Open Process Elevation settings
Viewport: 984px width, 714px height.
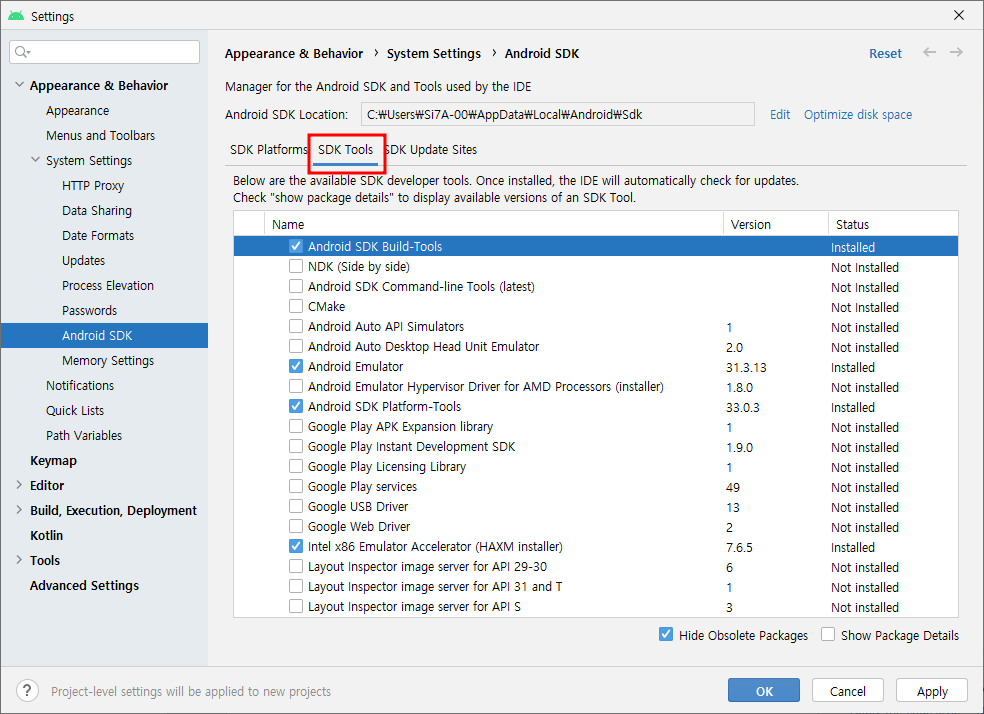(108, 285)
